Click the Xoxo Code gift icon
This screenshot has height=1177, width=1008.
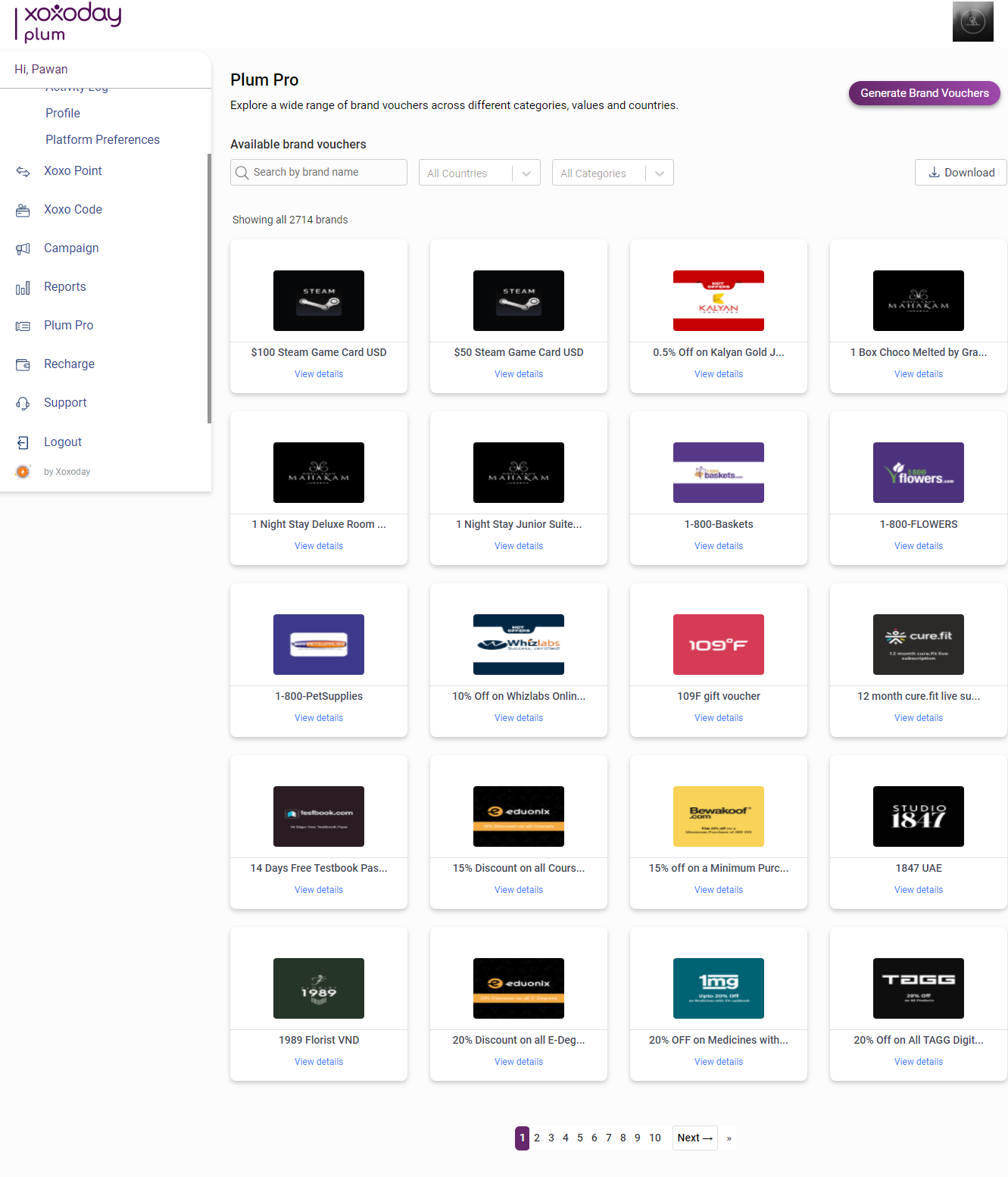23,211
